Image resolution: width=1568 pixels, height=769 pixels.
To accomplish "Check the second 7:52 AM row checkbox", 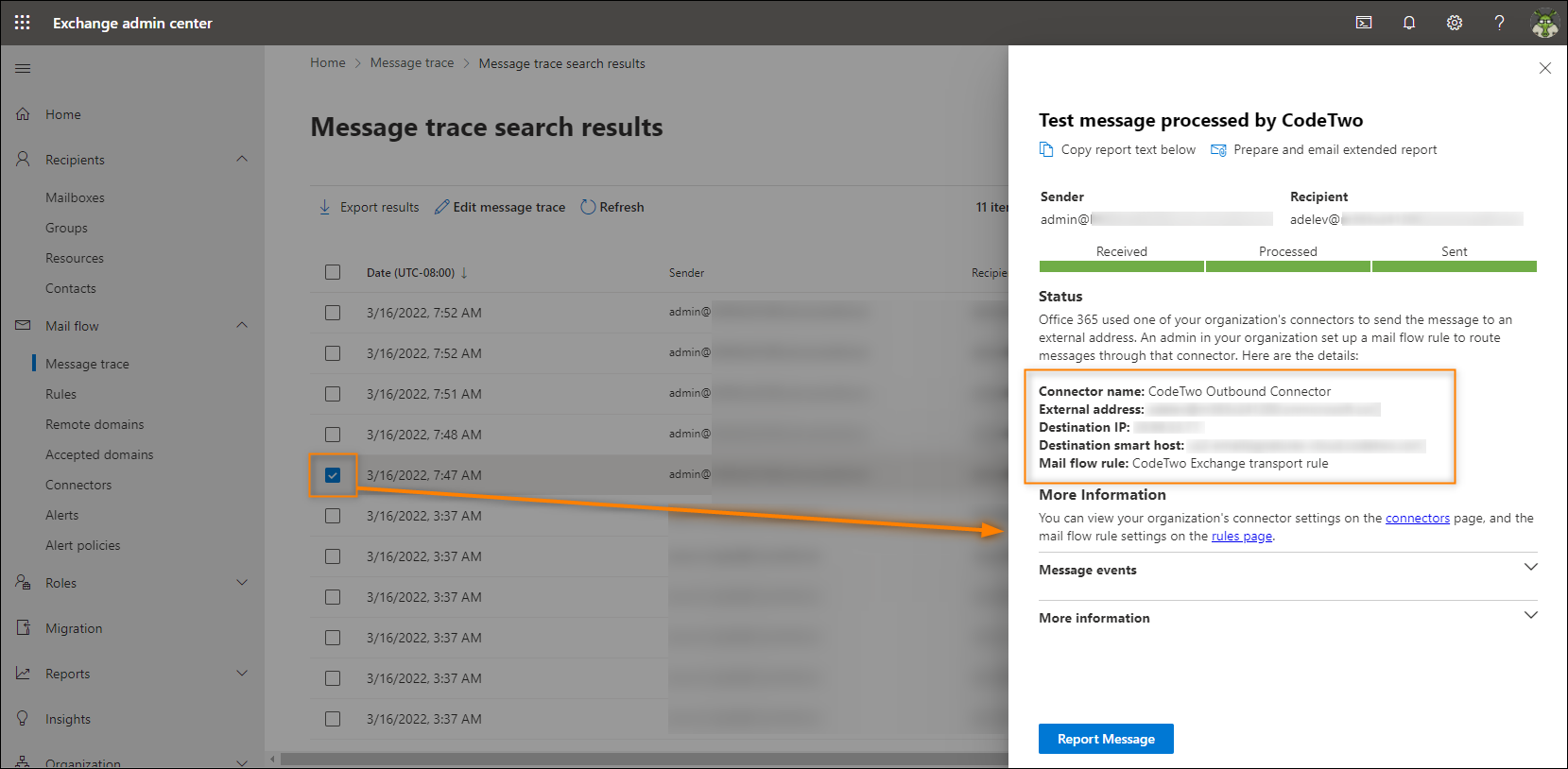I will [333, 353].
